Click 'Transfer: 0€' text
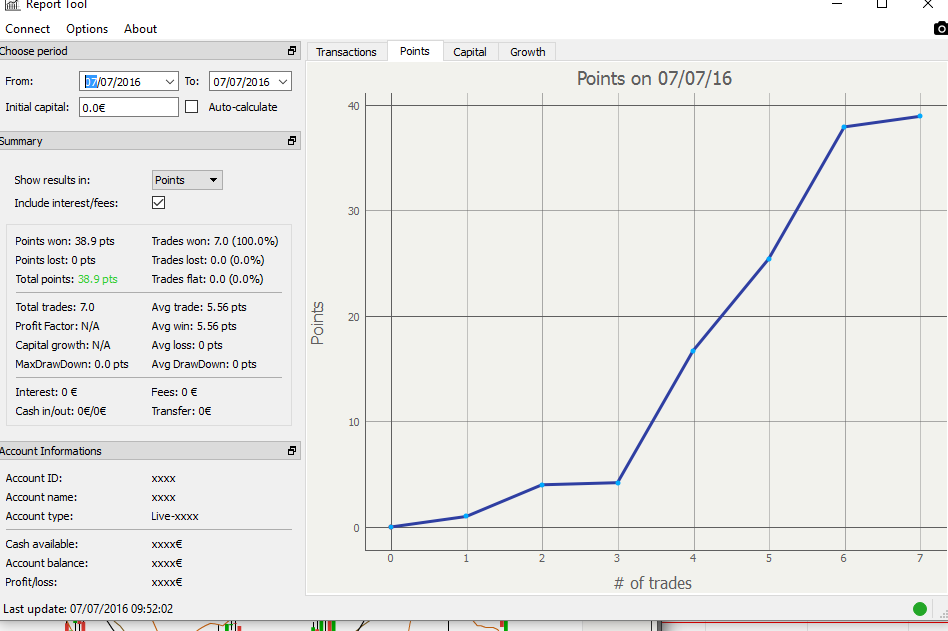The width and height of the screenshot is (948, 631). coord(181,411)
